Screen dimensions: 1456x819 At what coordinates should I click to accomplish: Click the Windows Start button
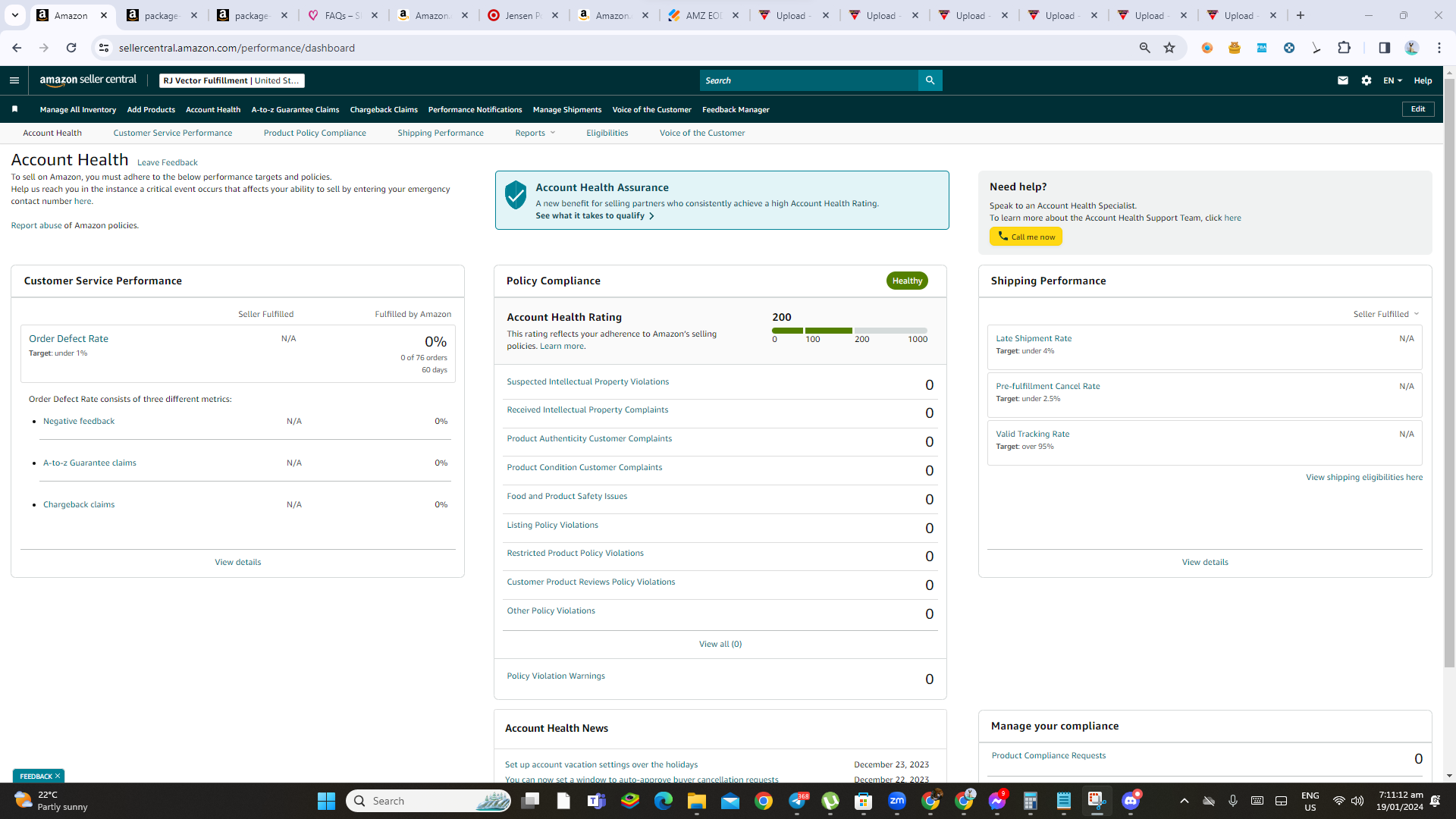coord(326,801)
